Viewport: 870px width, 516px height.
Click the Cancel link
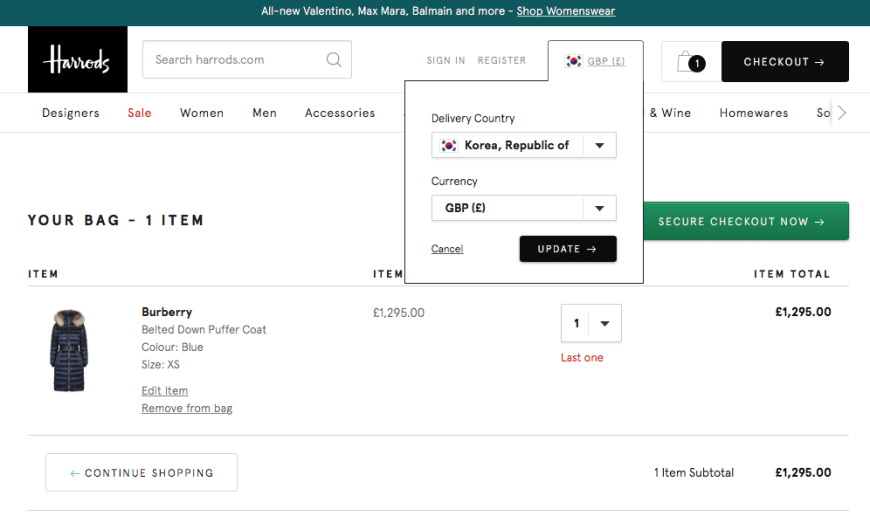tap(447, 249)
